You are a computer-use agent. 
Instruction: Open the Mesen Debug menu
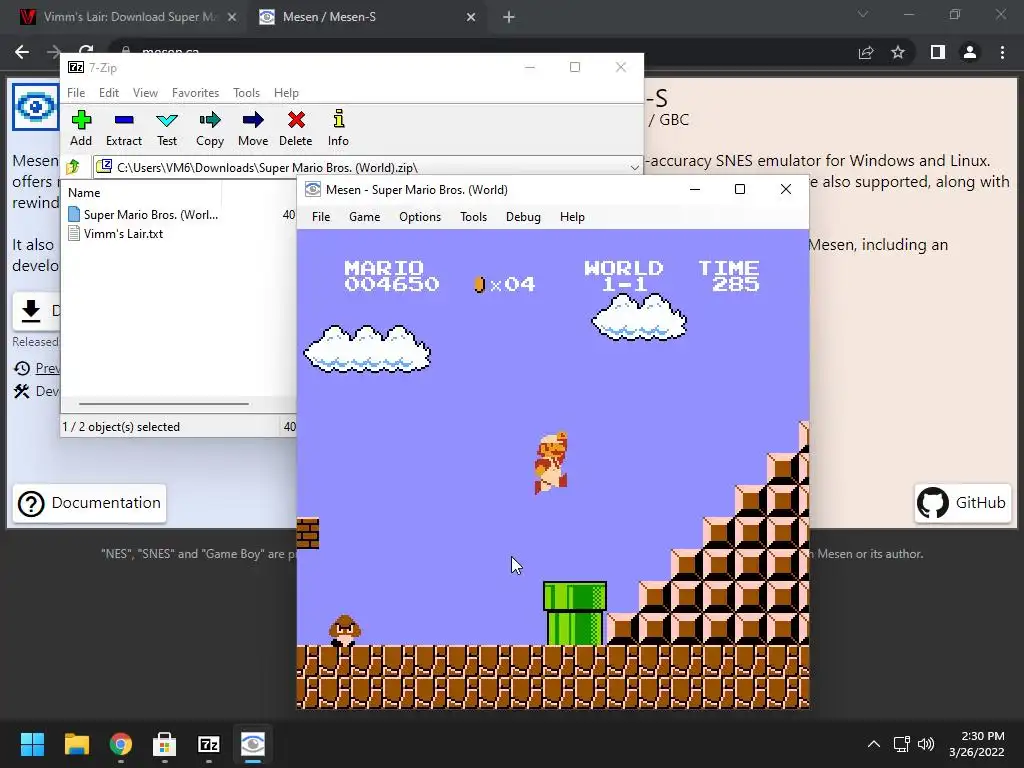[523, 217]
